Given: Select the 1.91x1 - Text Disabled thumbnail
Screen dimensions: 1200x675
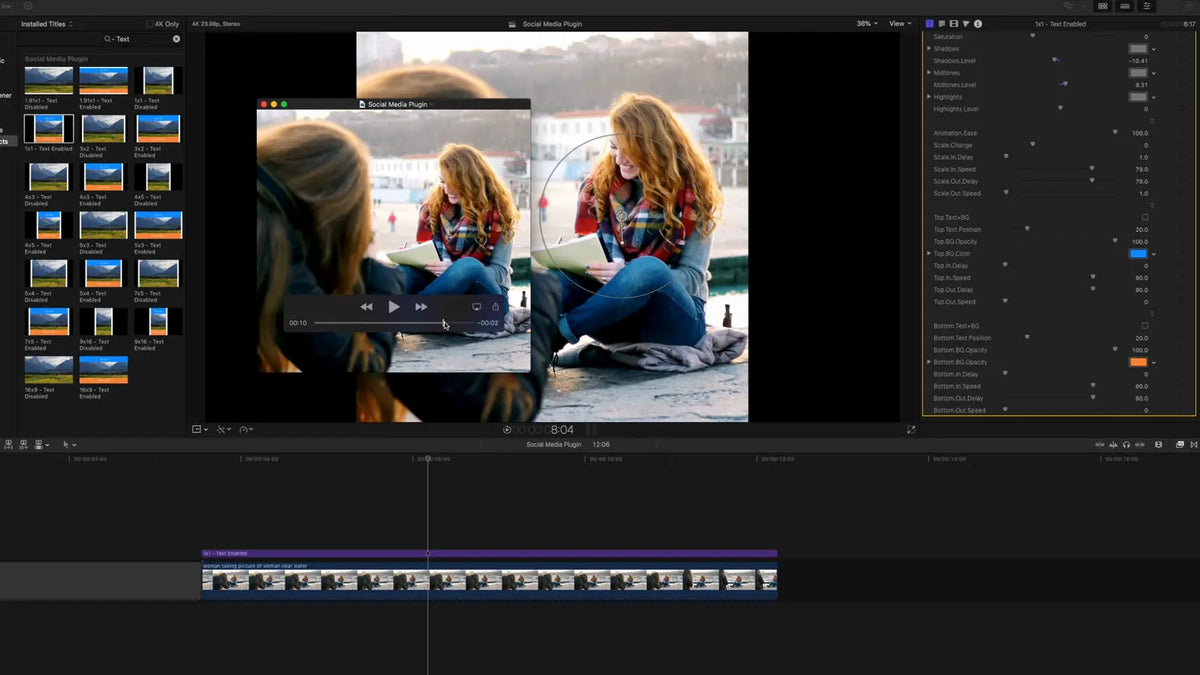Looking at the screenshot, I should 48,80.
